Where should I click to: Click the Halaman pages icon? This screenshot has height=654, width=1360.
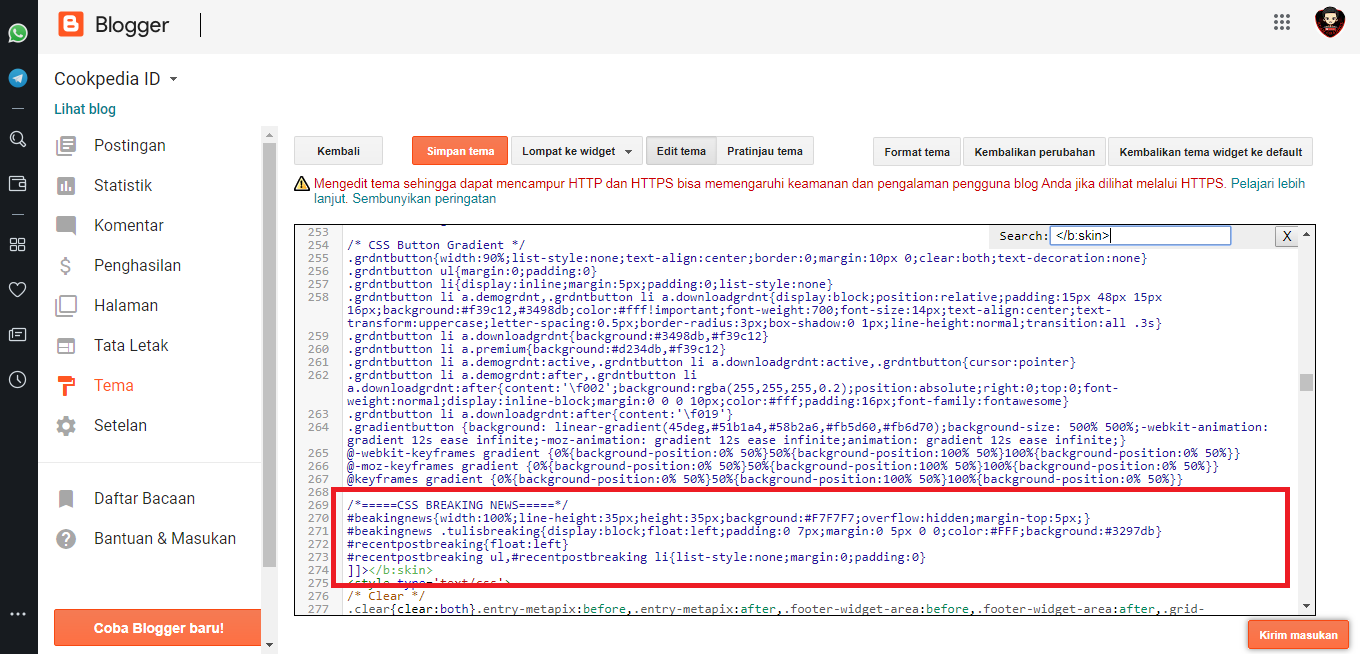point(66,306)
